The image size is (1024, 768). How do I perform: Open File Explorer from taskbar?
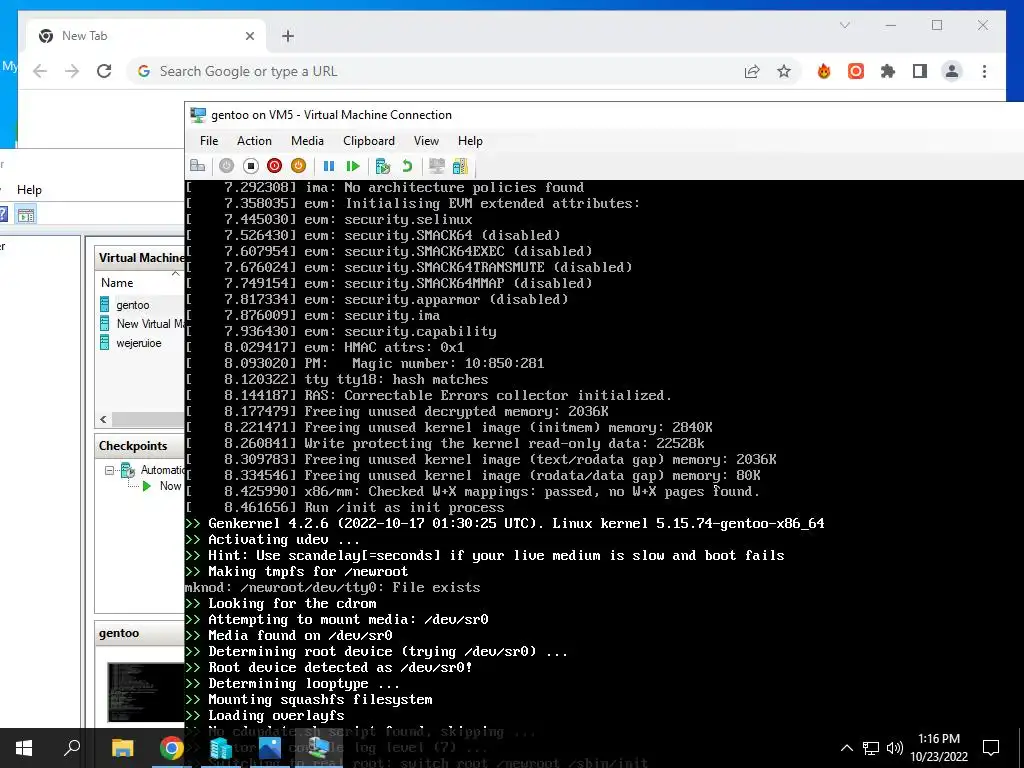click(x=122, y=748)
